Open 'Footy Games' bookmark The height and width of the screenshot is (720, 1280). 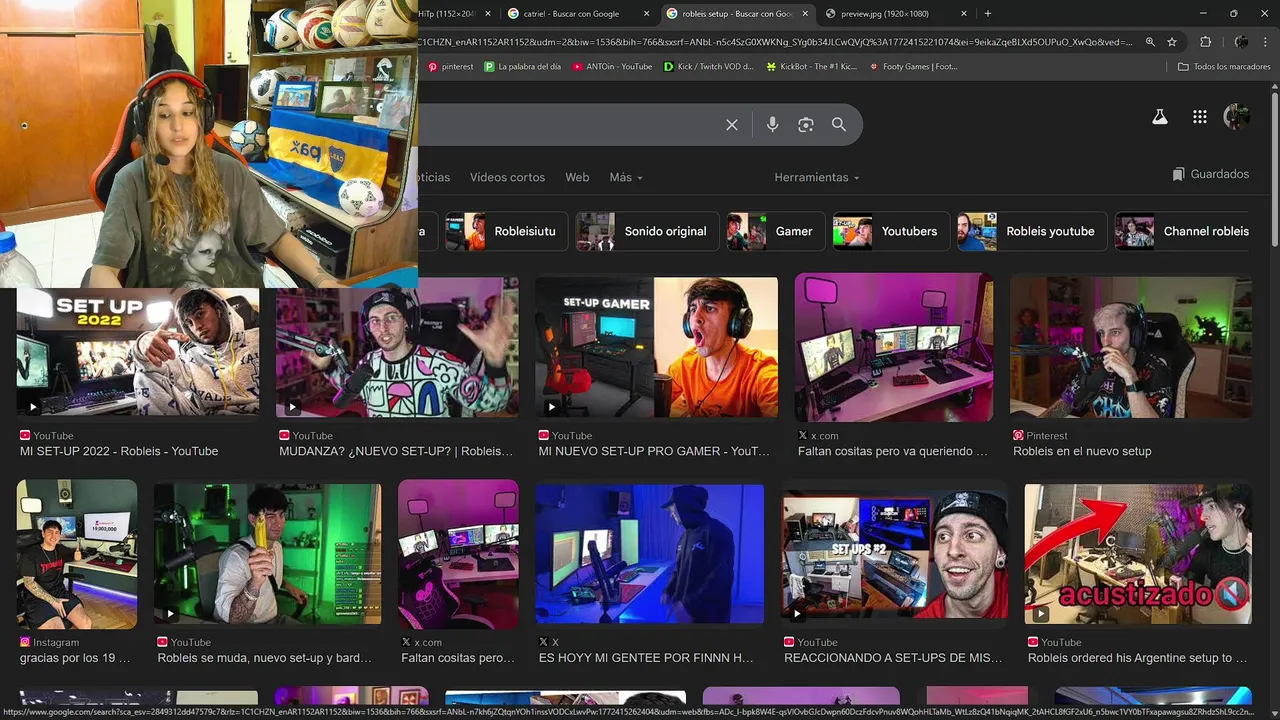pyautogui.click(x=913, y=67)
